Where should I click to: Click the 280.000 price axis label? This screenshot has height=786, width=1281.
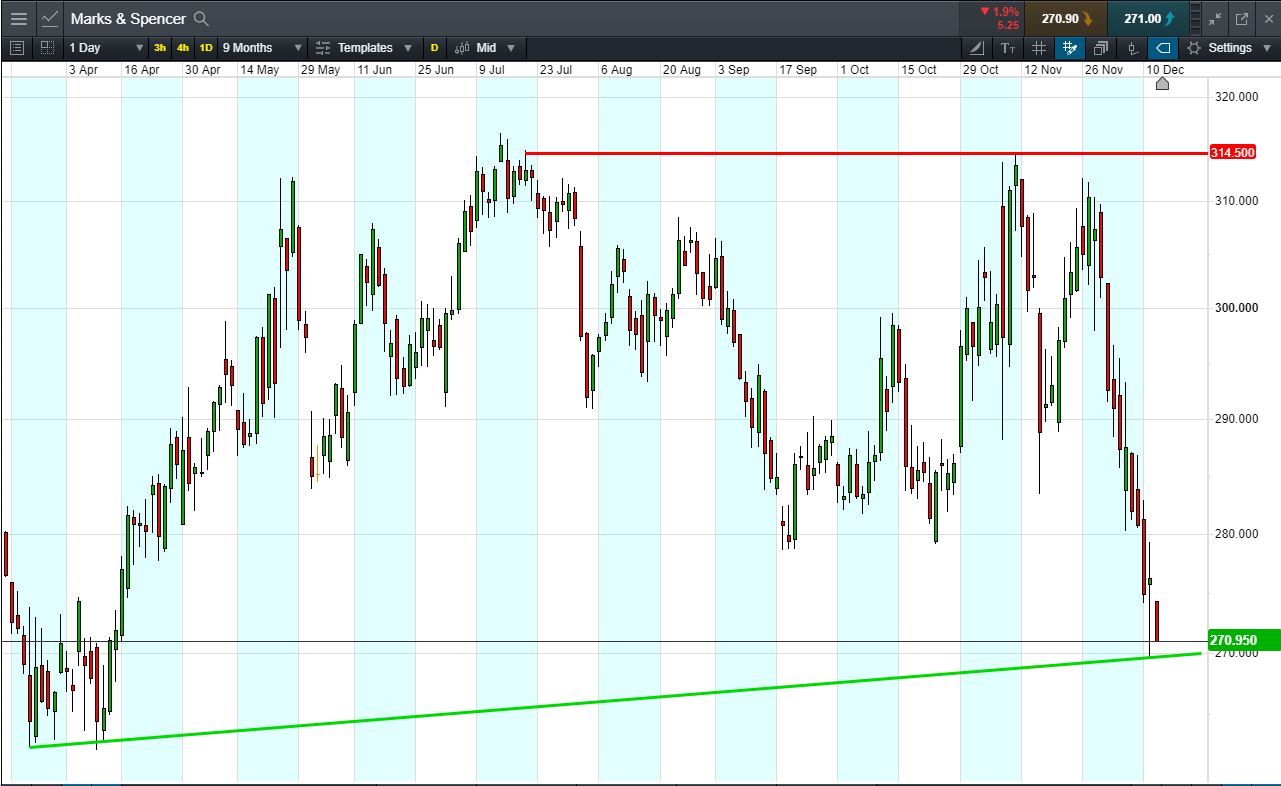(1235, 534)
